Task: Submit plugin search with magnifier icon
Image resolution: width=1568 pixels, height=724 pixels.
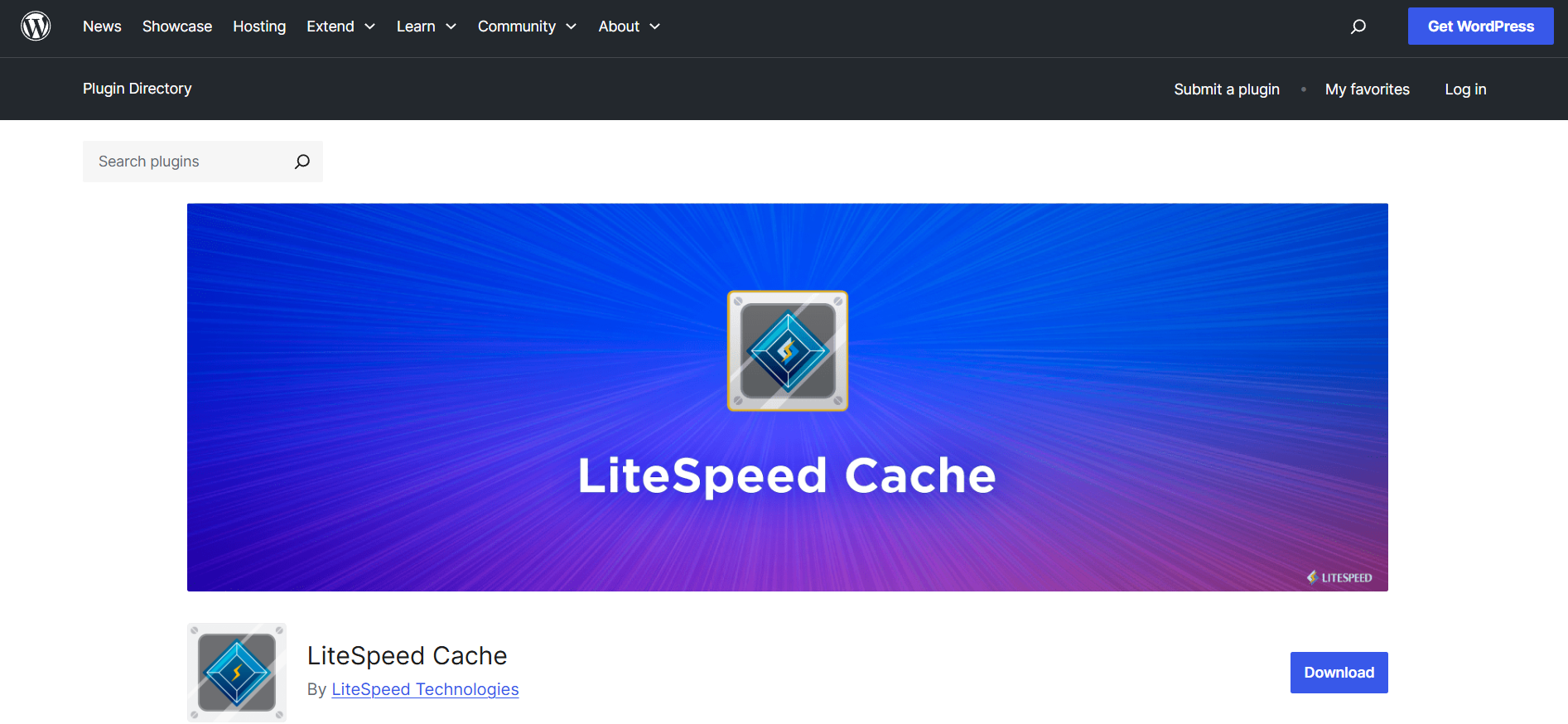Action: pos(302,162)
